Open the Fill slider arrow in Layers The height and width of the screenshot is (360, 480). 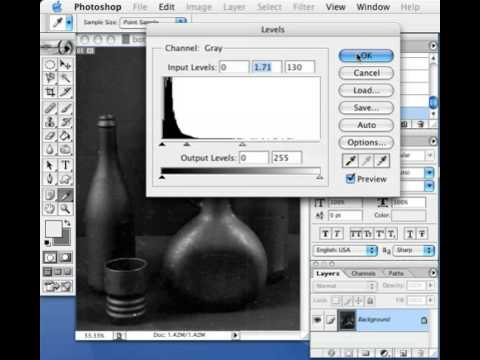pos(430,300)
